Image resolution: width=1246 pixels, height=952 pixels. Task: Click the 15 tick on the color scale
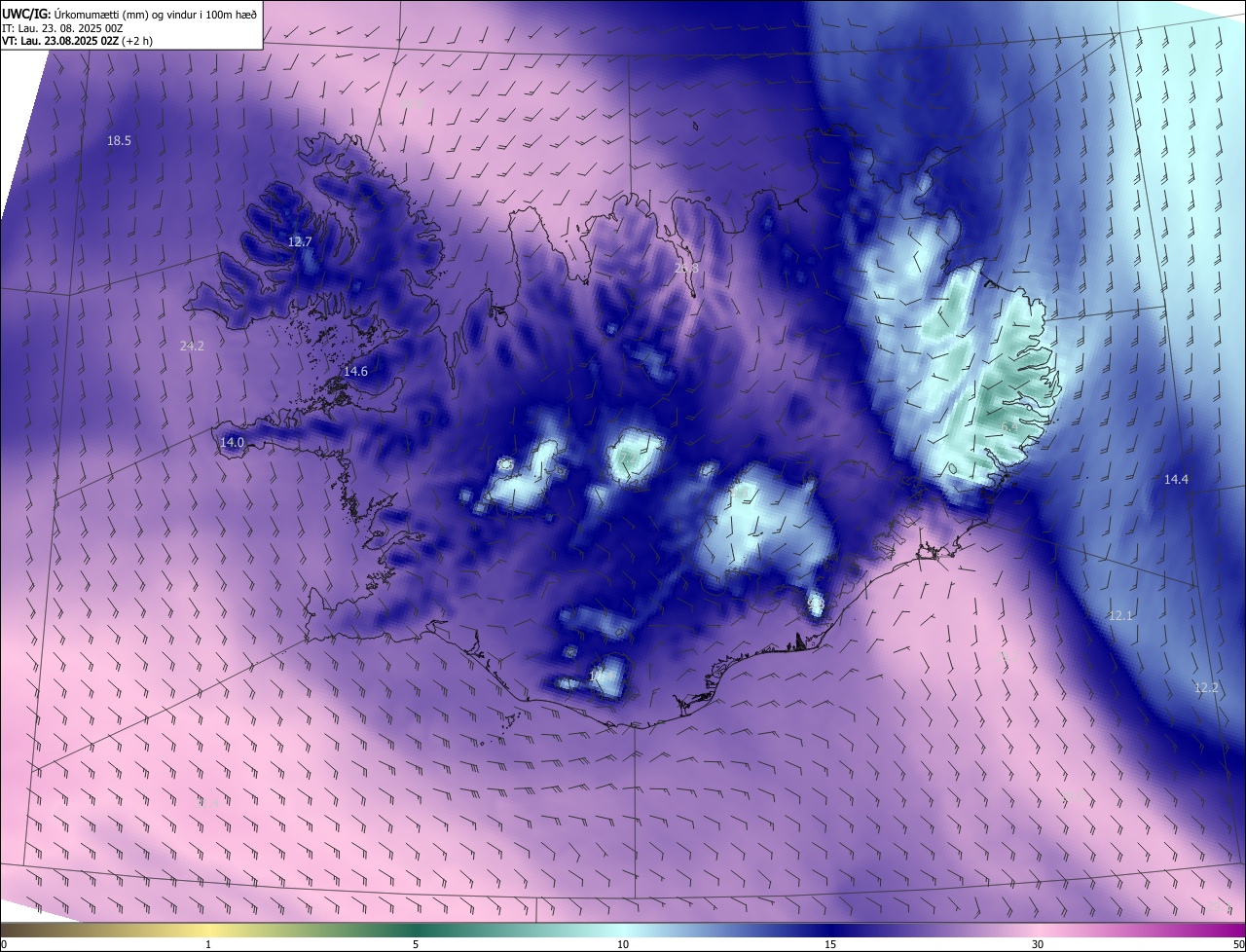point(830,944)
